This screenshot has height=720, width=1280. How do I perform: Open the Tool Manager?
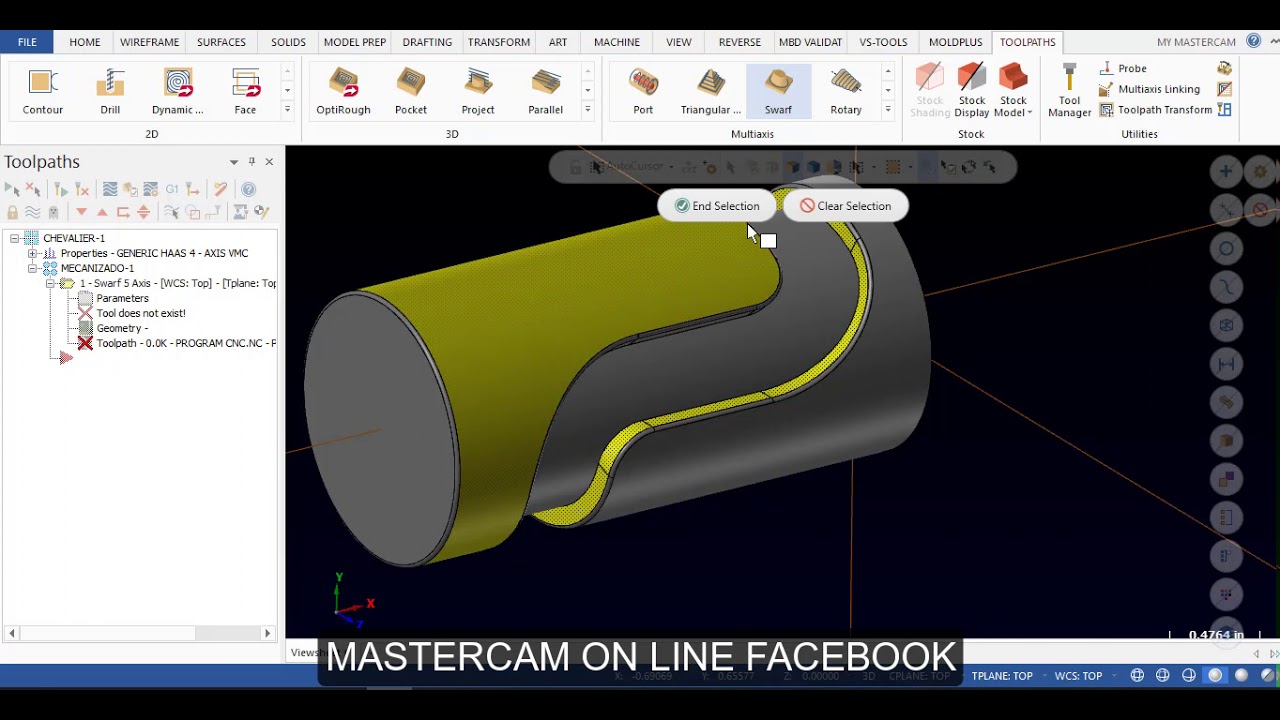click(x=1069, y=91)
